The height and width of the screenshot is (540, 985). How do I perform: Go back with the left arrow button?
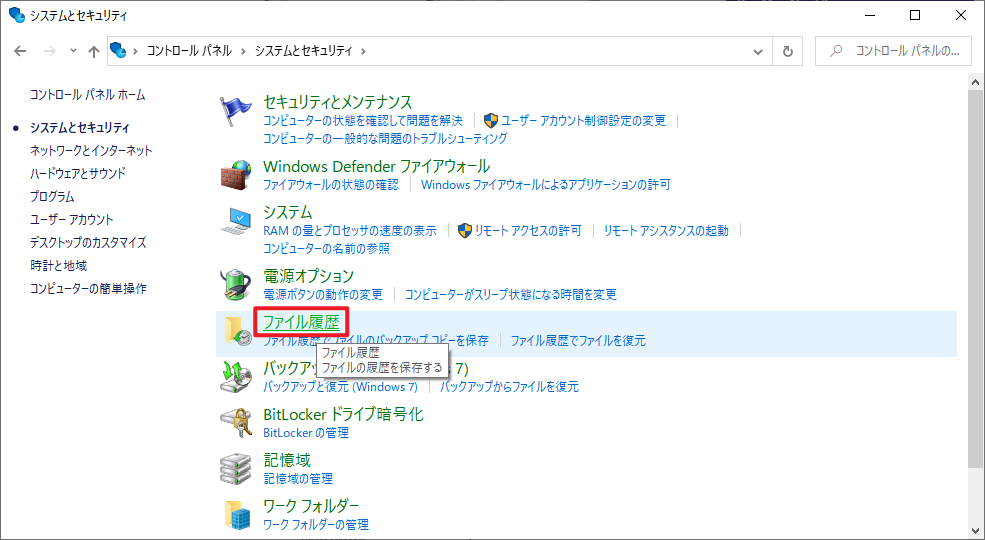tap(20, 51)
